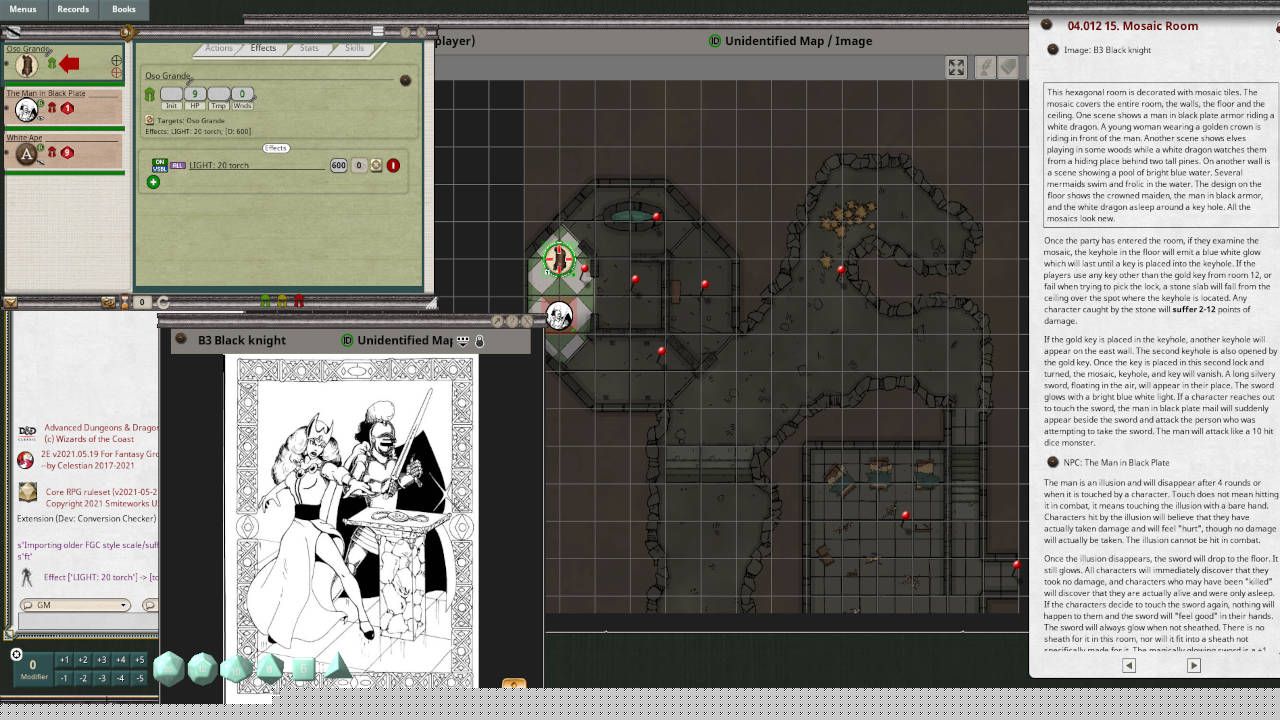Switch to the Effects tab
The image size is (1280, 720).
[263, 48]
